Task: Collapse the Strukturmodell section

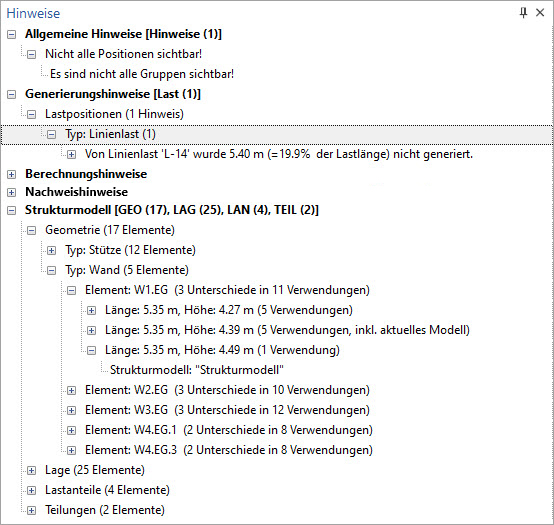Action: 12,211
